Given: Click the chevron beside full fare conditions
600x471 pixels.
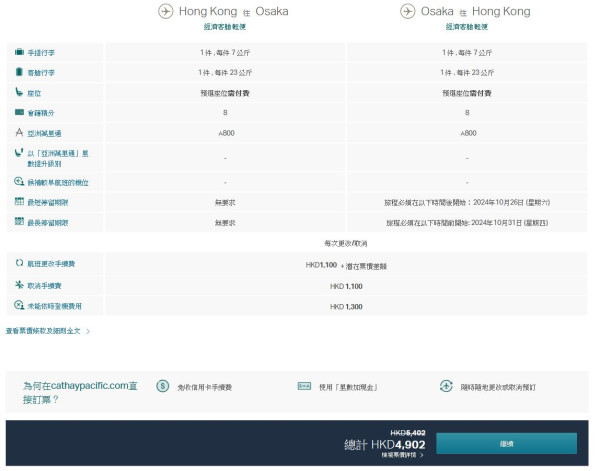Looking at the screenshot, I should (x=88, y=331).
